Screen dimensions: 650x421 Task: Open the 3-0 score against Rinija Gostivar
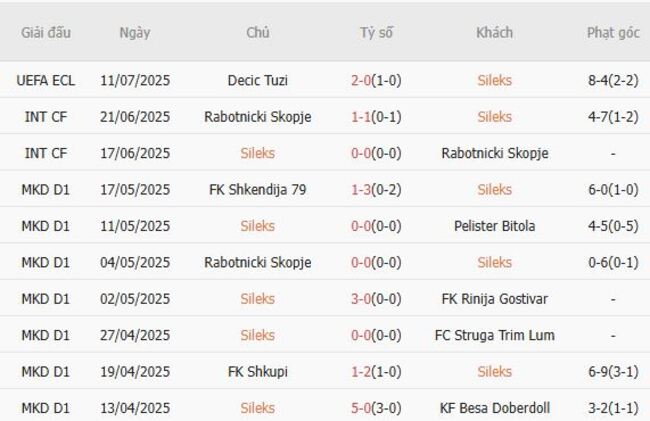pyautogui.click(x=376, y=299)
